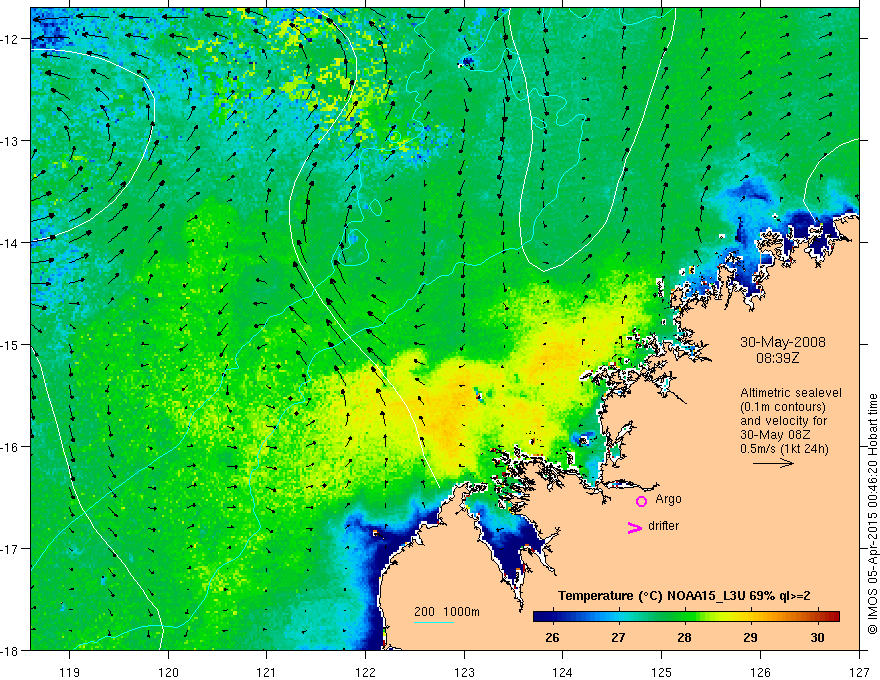880x680 pixels.
Task: Click the time stamp '08:39Z'
Action: click(777, 358)
